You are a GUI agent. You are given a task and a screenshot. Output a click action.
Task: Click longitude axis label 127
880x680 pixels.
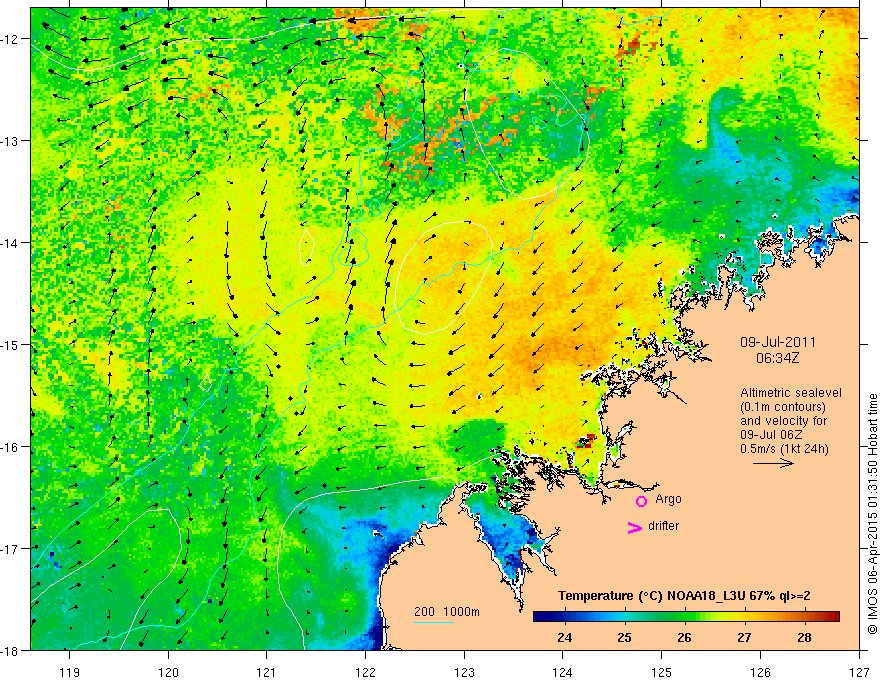pyautogui.click(x=859, y=672)
